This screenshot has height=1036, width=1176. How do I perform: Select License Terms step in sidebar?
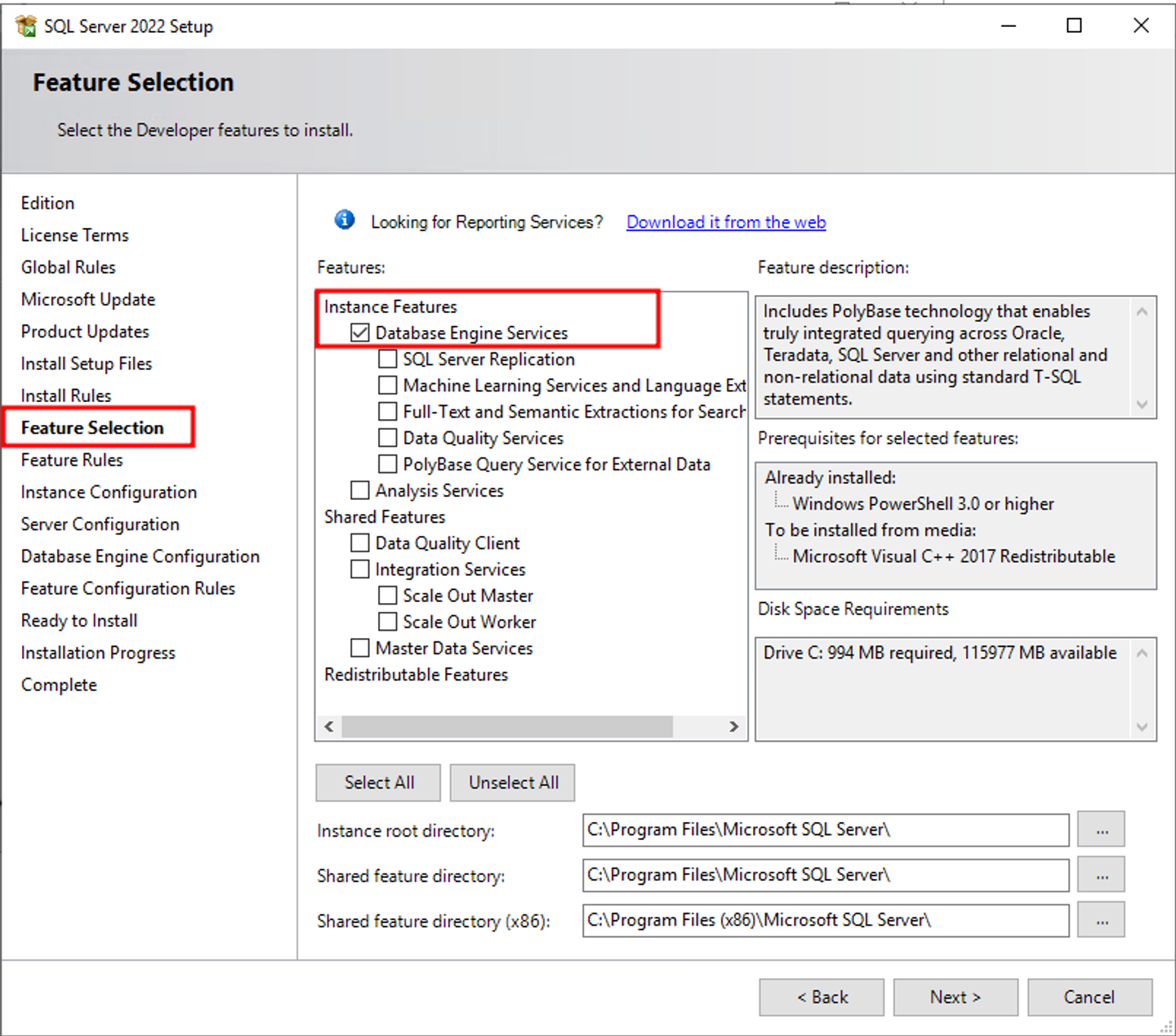[74, 235]
